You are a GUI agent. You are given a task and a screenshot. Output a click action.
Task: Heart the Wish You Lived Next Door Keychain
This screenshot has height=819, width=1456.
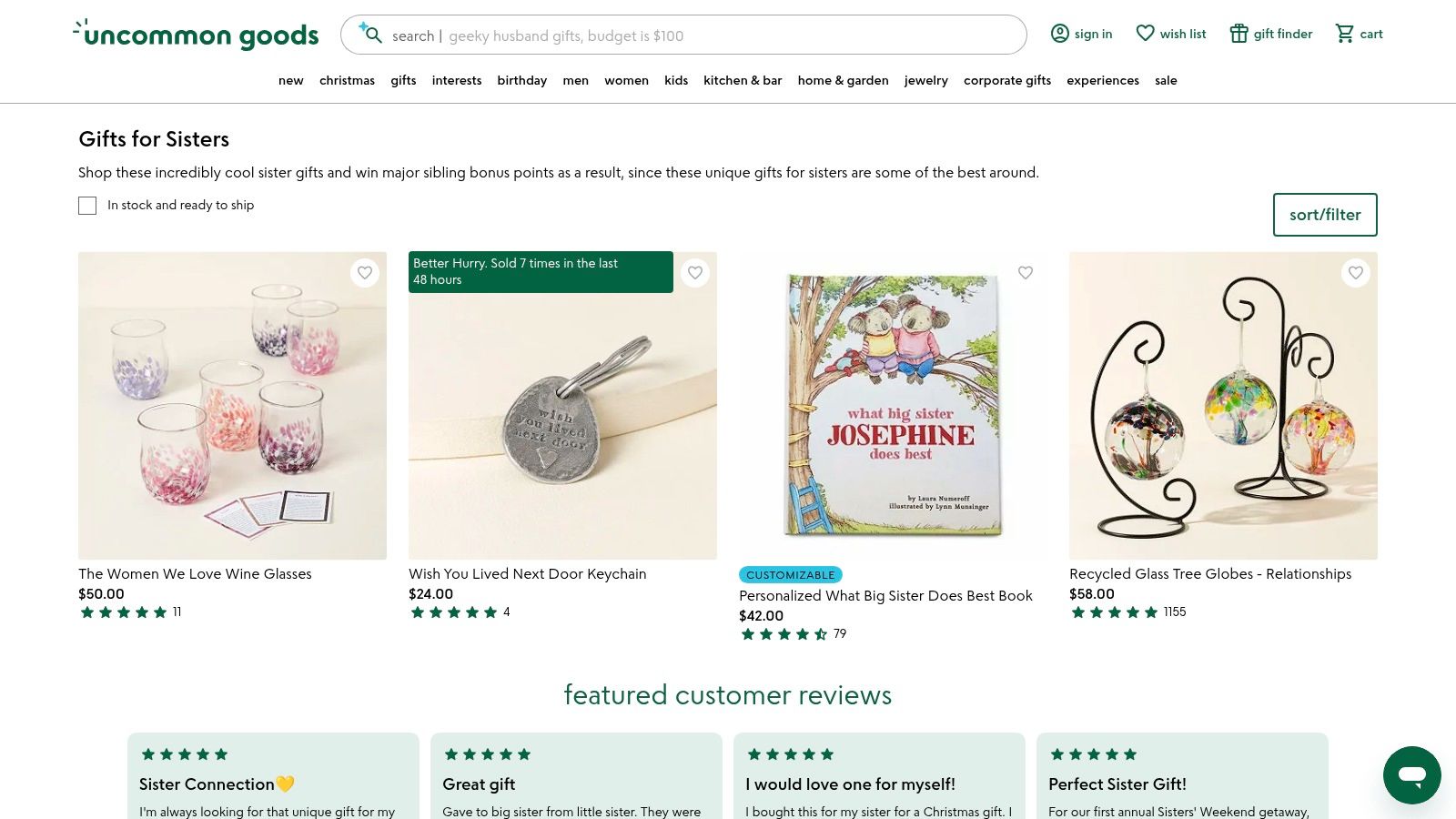tap(695, 273)
